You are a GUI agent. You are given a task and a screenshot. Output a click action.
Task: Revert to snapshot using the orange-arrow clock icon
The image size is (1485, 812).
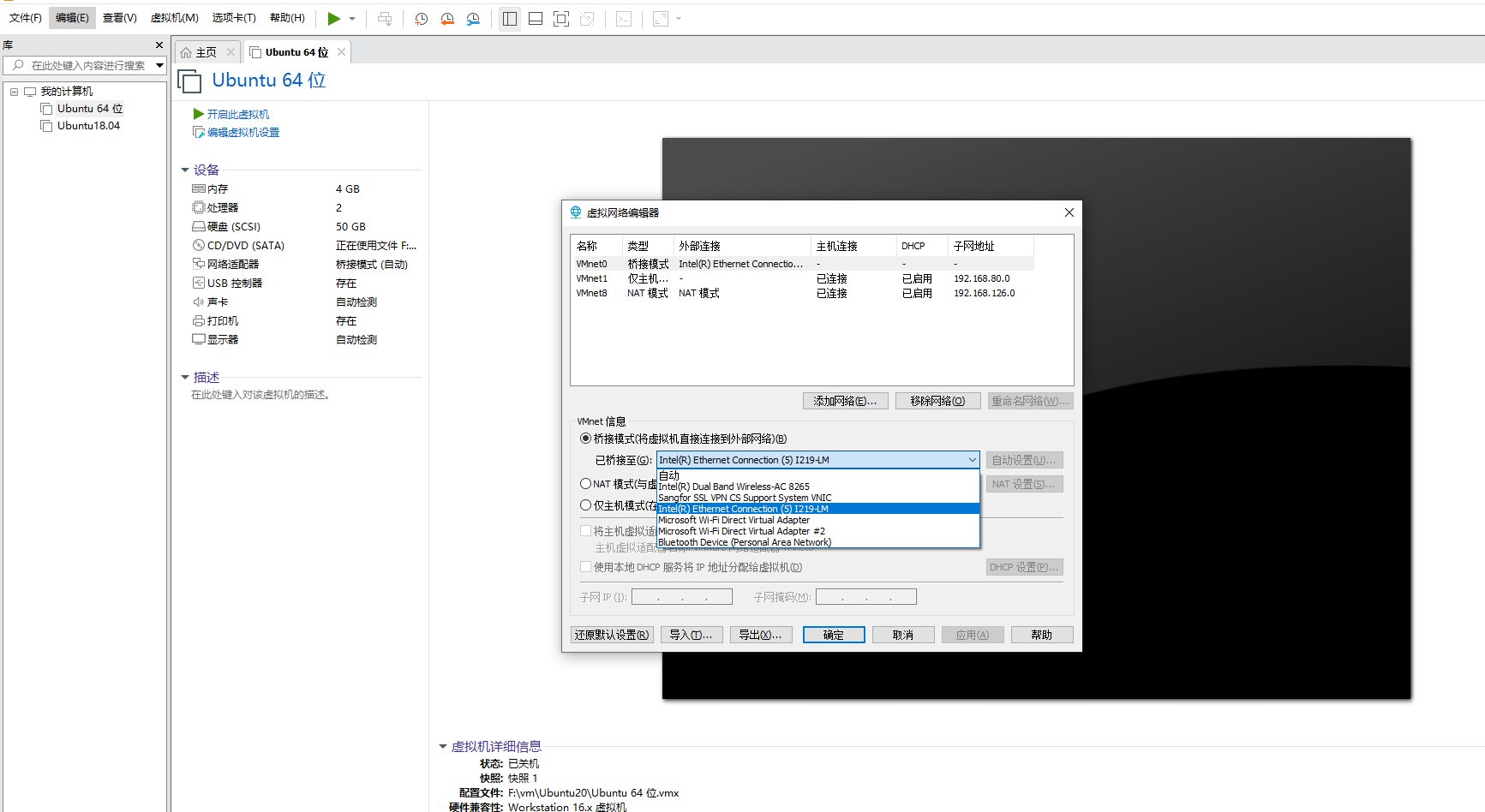pyautogui.click(x=446, y=19)
